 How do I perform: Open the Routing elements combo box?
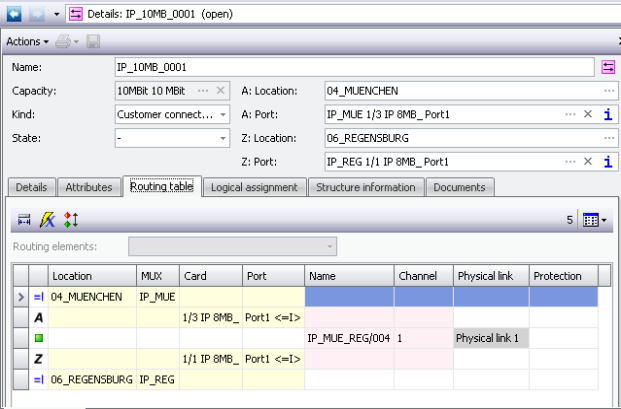(232, 247)
